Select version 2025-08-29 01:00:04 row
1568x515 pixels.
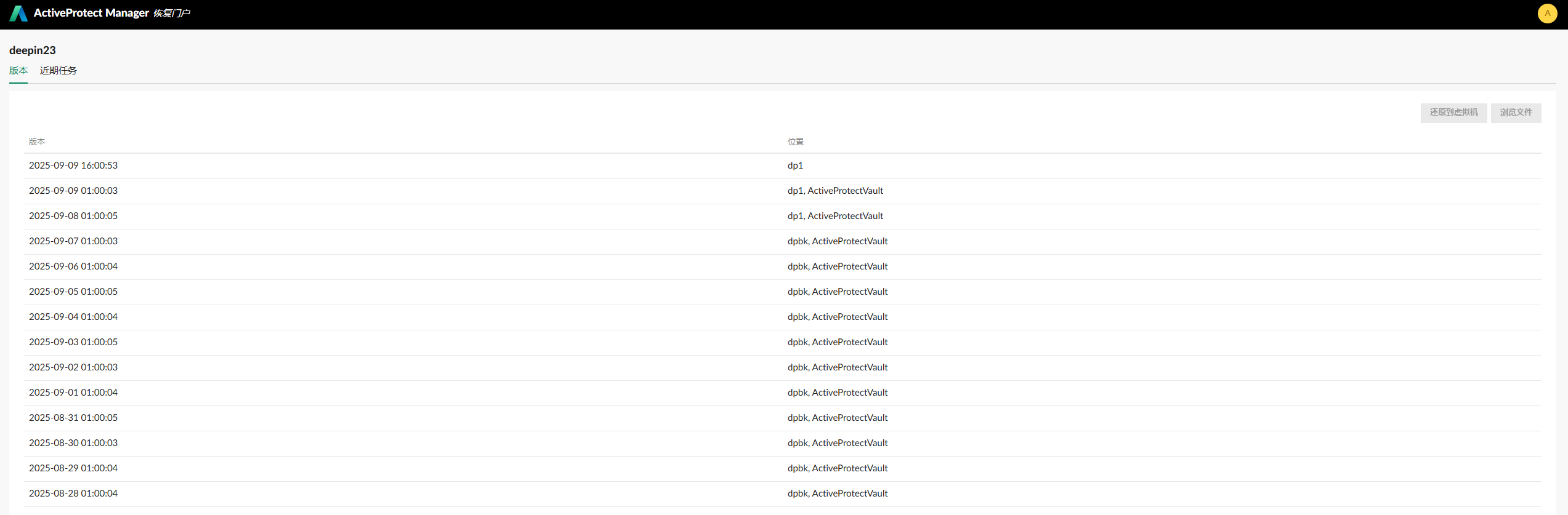73,468
